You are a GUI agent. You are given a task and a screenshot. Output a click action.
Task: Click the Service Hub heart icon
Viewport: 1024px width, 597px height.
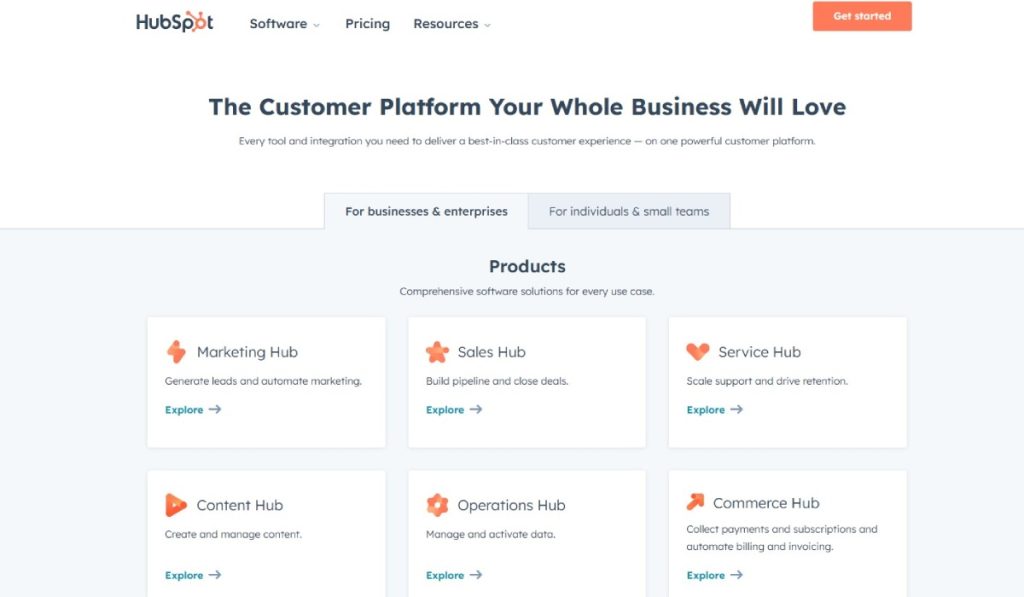click(698, 352)
